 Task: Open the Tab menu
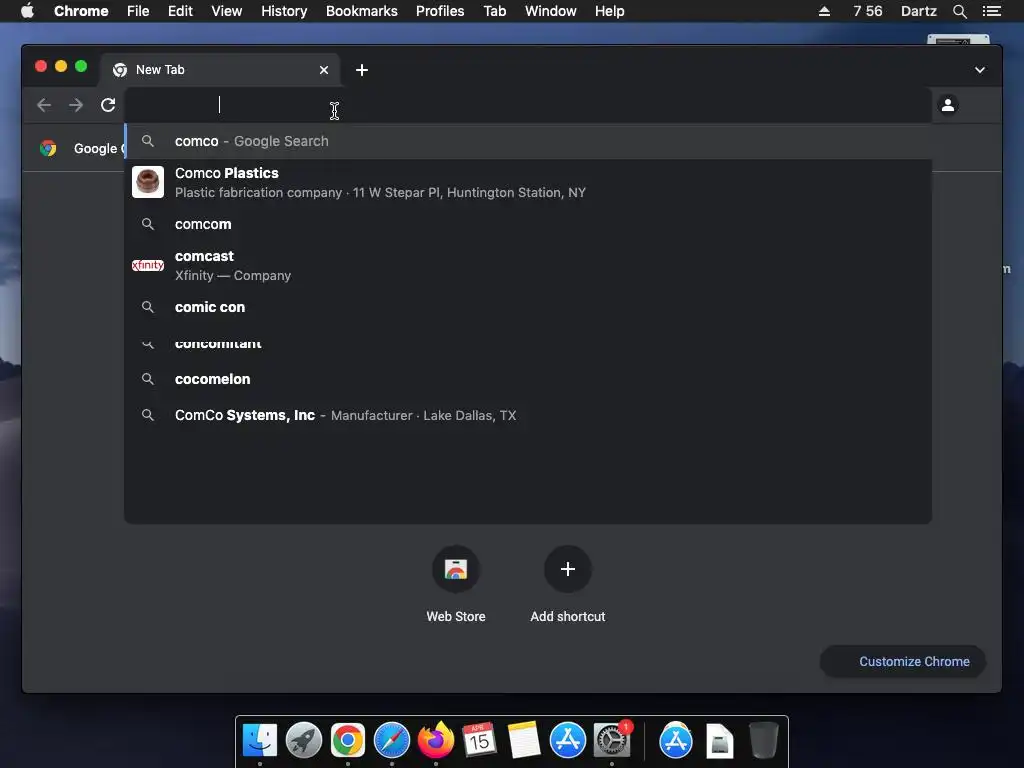[494, 11]
